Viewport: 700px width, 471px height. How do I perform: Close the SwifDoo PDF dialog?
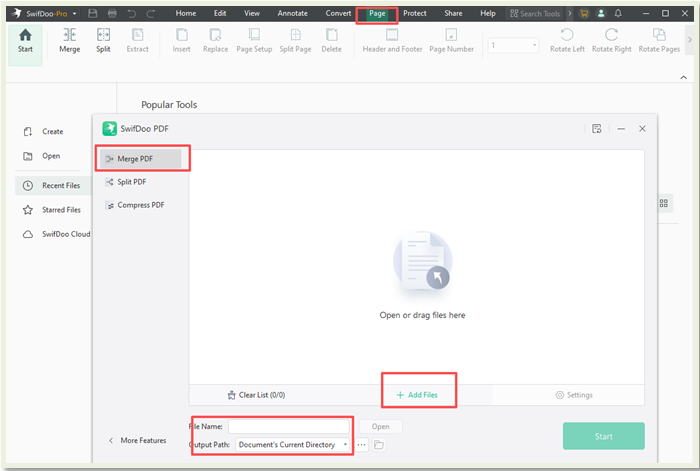(642, 129)
